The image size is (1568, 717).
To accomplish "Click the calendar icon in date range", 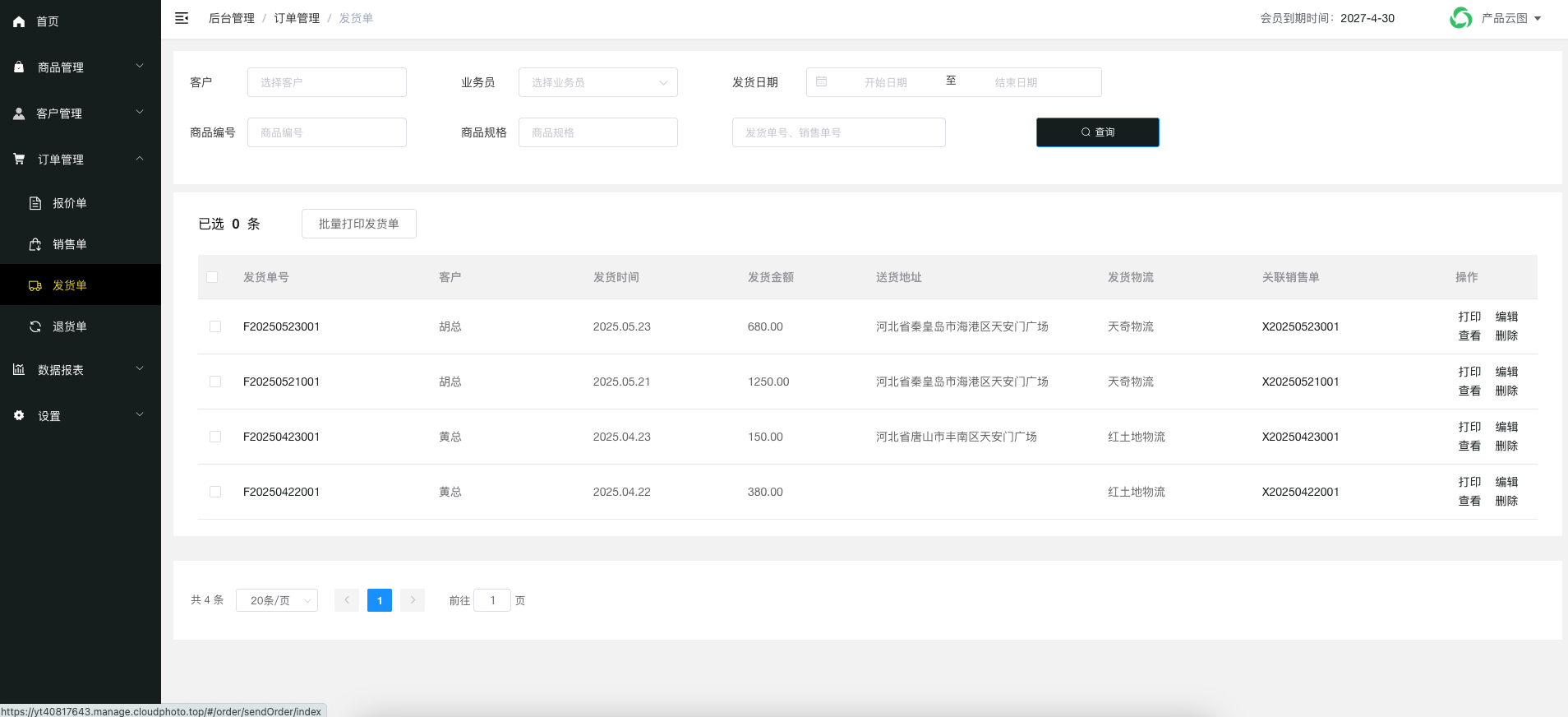I will 821,81.
